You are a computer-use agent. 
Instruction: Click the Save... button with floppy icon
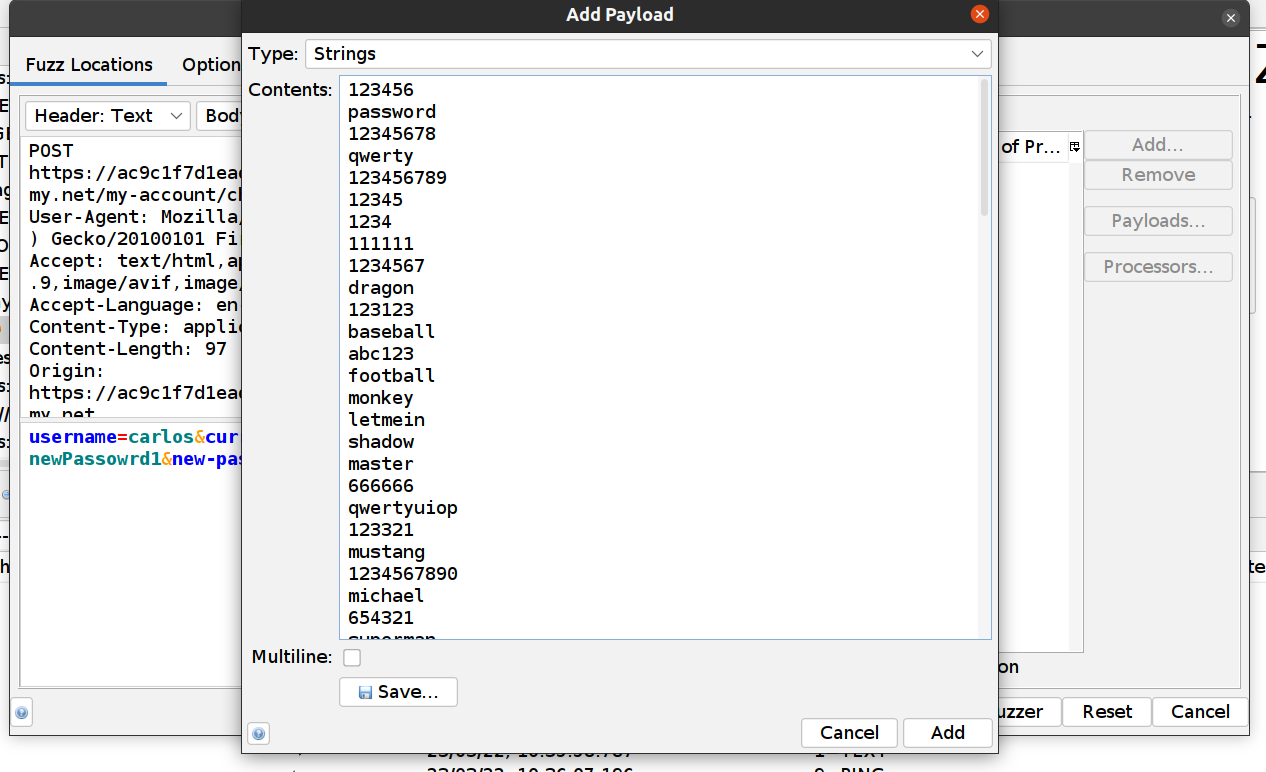click(398, 692)
